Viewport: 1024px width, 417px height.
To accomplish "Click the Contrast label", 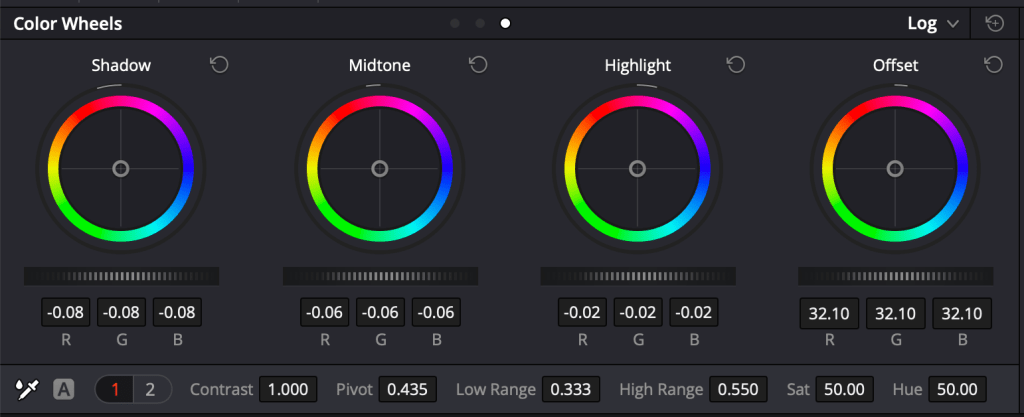I will [x=221, y=390].
